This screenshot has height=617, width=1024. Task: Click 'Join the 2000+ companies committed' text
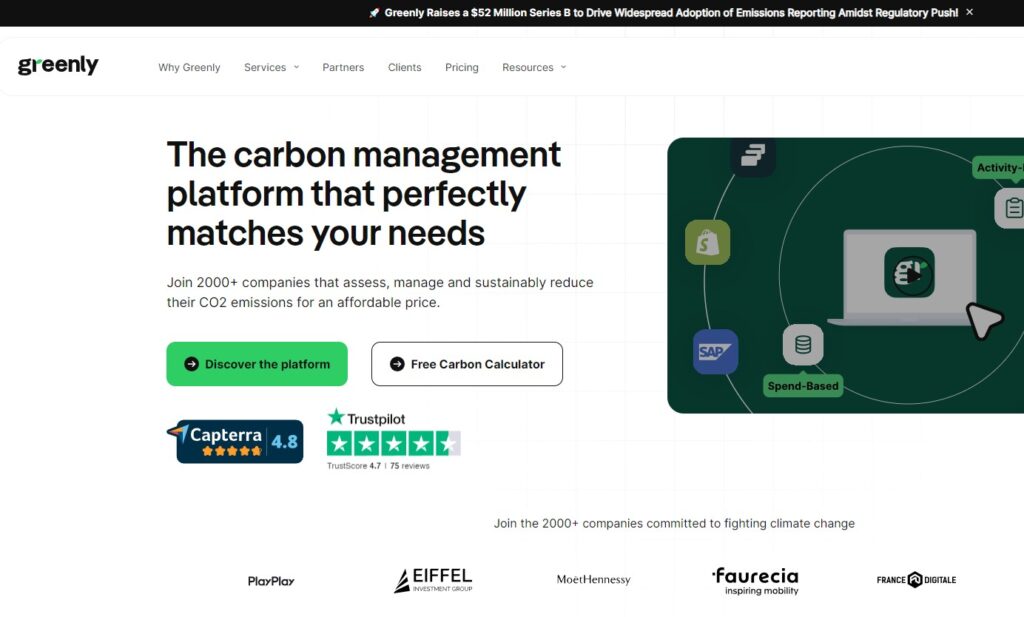tap(674, 523)
